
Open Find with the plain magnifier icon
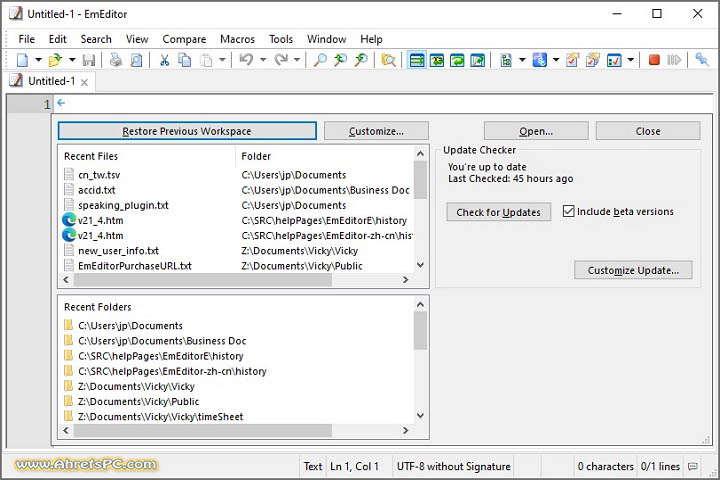click(x=320, y=60)
